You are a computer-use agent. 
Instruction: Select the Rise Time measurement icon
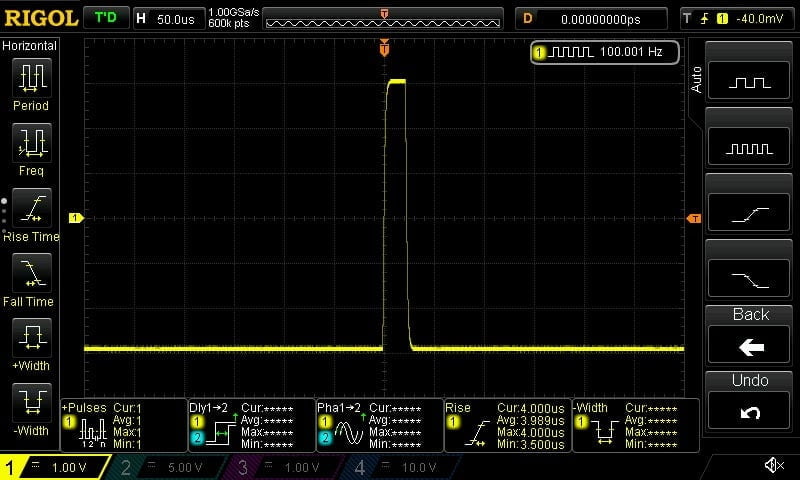pos(32,208)
